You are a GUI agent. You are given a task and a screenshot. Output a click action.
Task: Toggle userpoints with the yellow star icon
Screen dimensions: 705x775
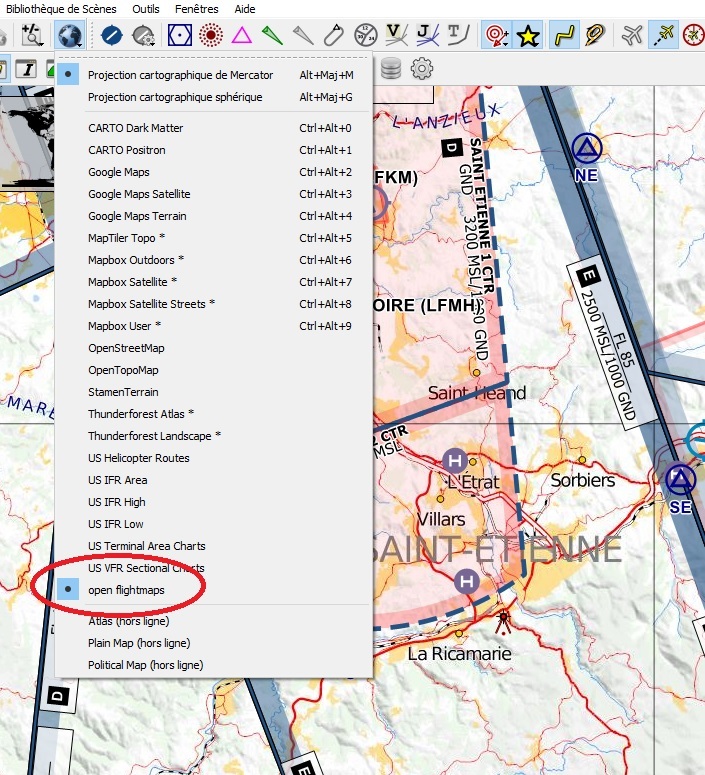[528, 36]
